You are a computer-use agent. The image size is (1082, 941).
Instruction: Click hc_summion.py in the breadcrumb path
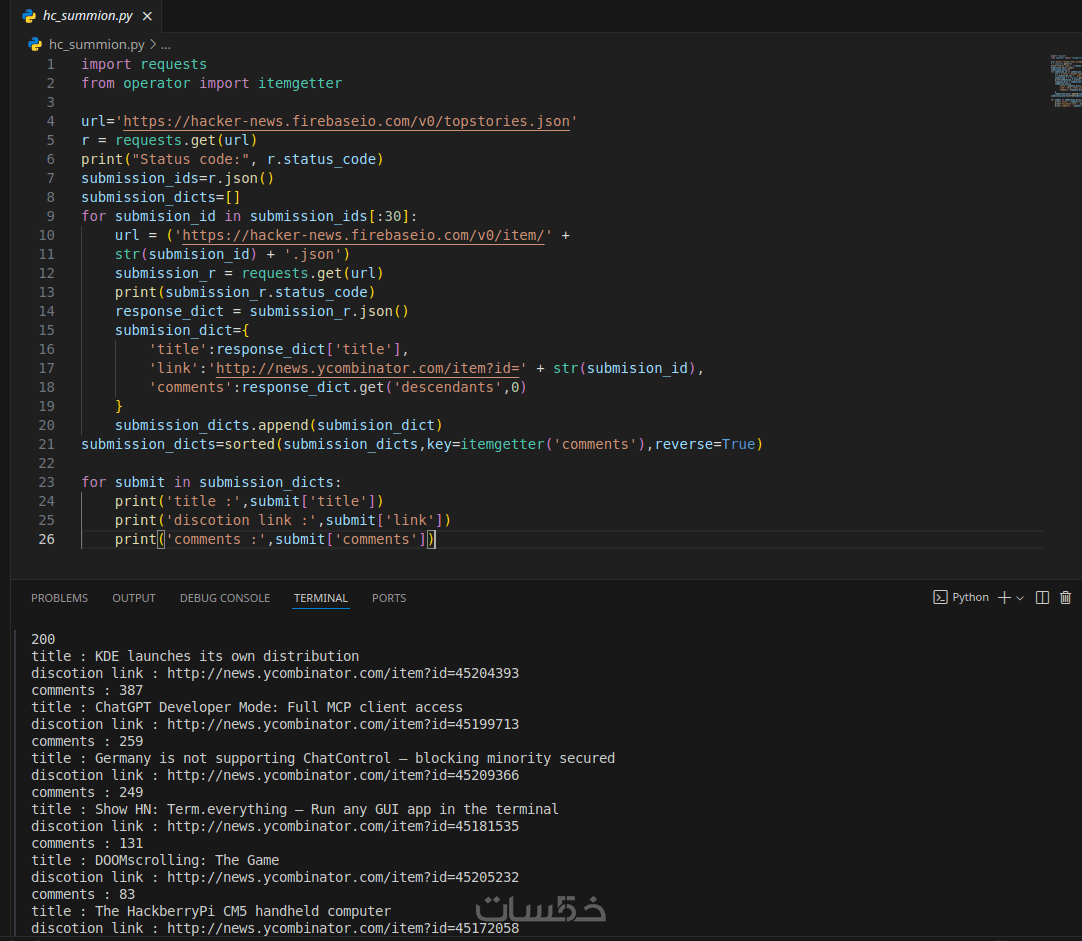click(97, 45)
